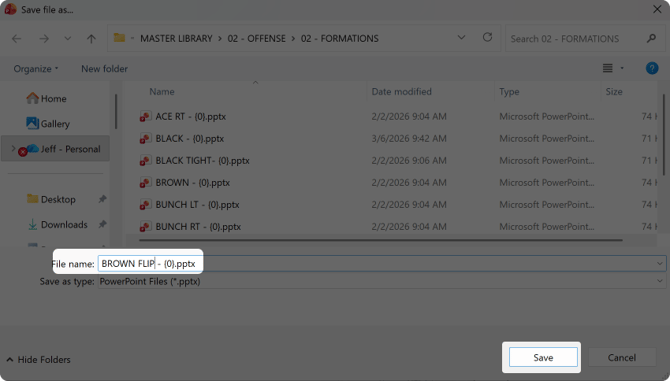Image resolution: width=670 pixels, height=381 pixels.
Task: Click the horizontal scrollbar under file list
Action: 380,240
